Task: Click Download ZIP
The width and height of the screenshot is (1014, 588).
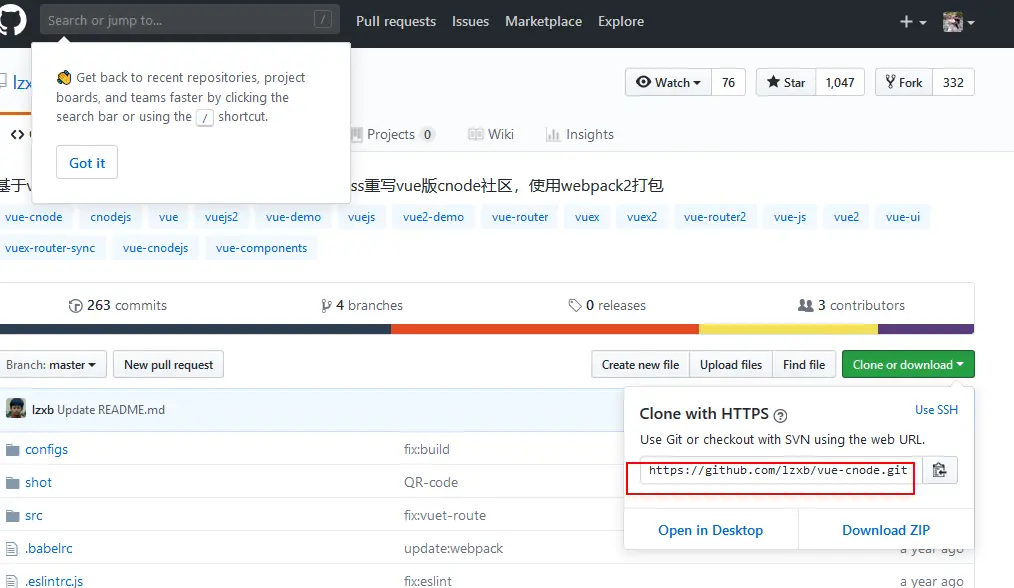Action: (x=886, y=530)
